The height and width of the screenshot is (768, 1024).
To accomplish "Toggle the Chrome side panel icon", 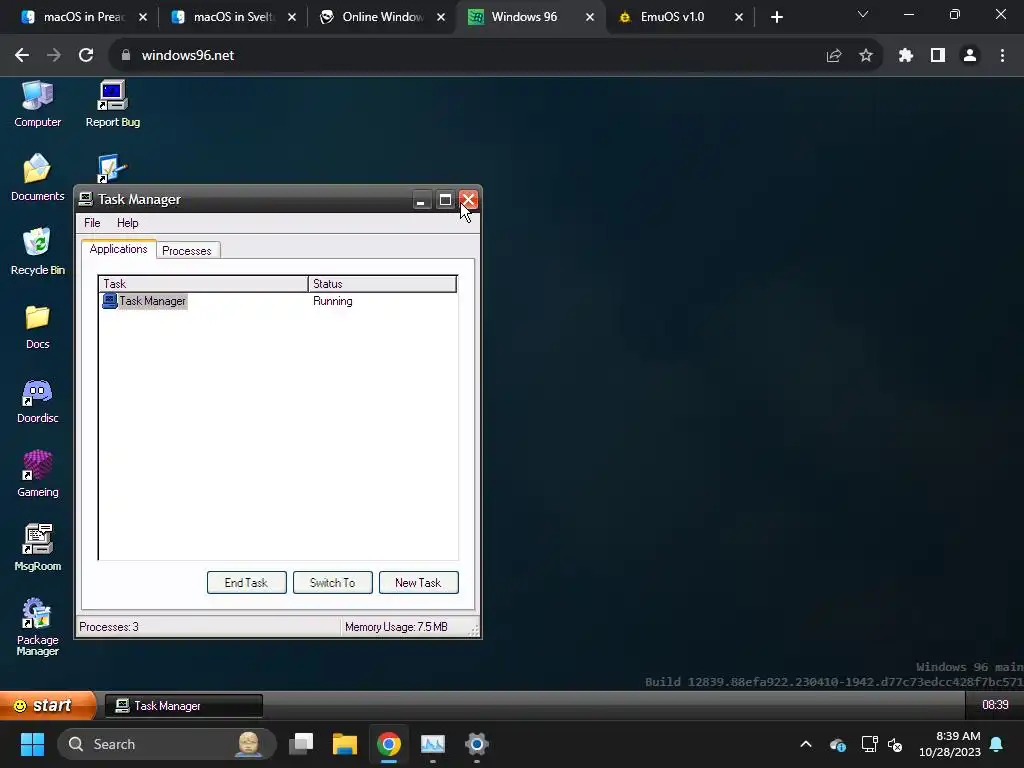I will point(938,56).
